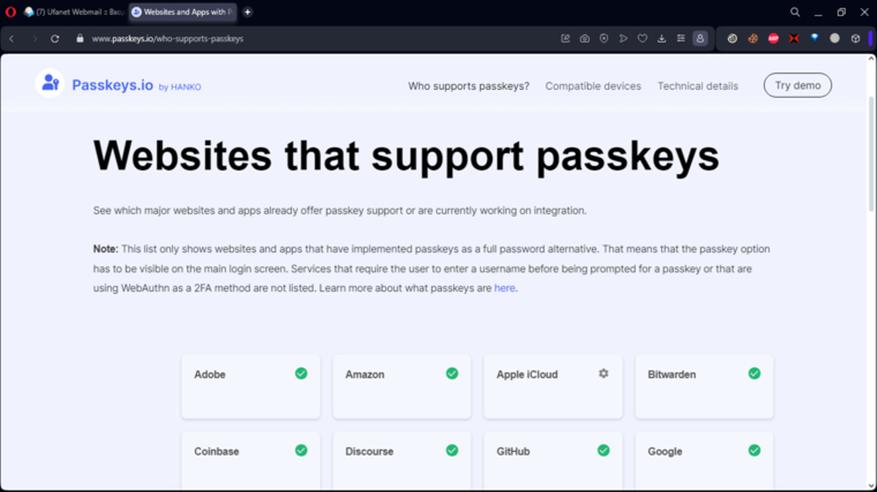
Task: Click the 'by HANKO' link
Action: click(x=180, y=87)
